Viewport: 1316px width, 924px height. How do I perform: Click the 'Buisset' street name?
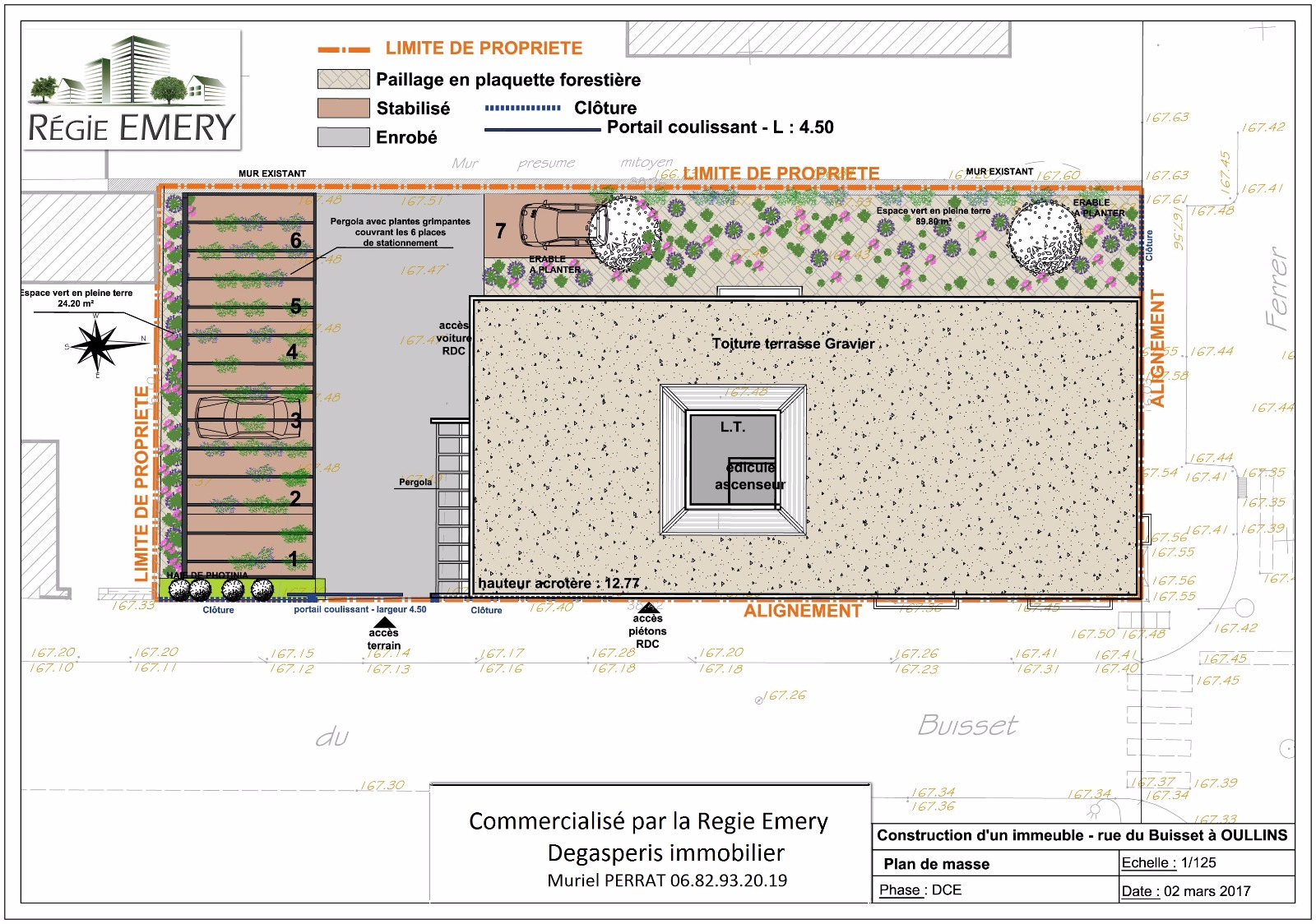[967, 725]
